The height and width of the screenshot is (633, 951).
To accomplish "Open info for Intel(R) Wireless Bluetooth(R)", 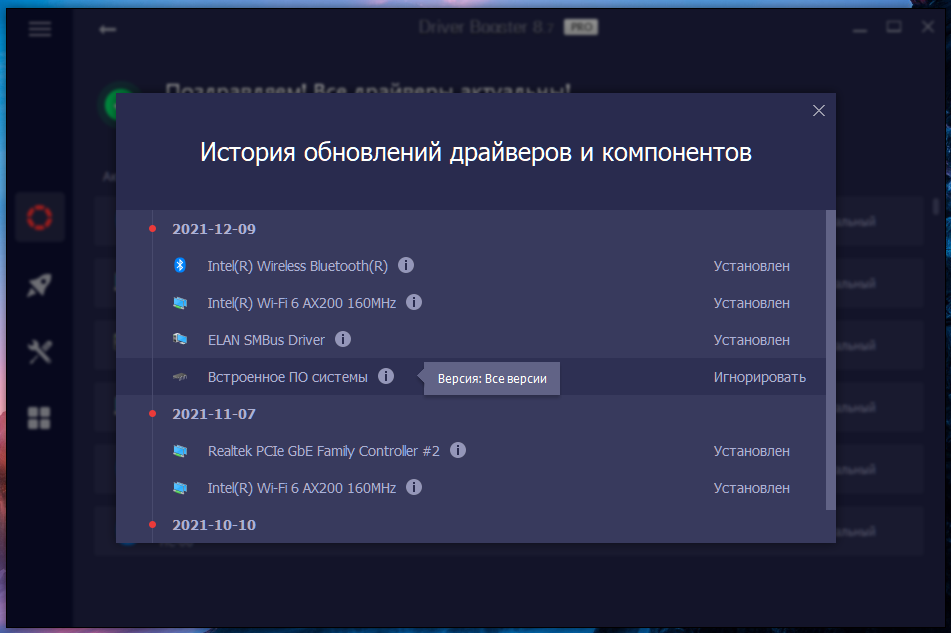I will pos(406,265).
